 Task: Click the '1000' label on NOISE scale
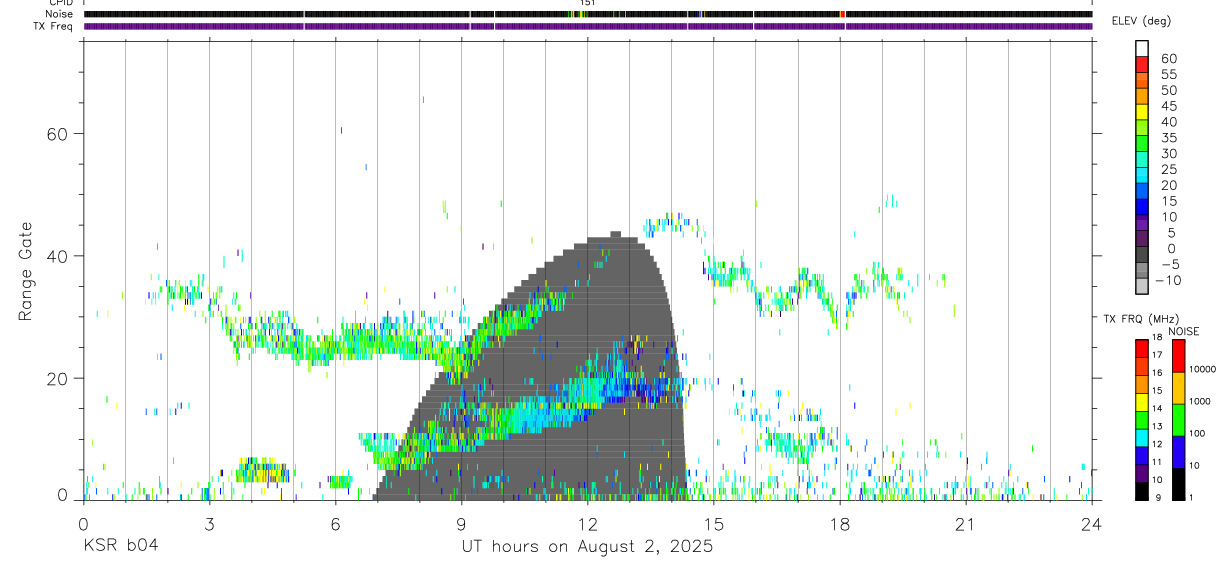[1202, 402]
